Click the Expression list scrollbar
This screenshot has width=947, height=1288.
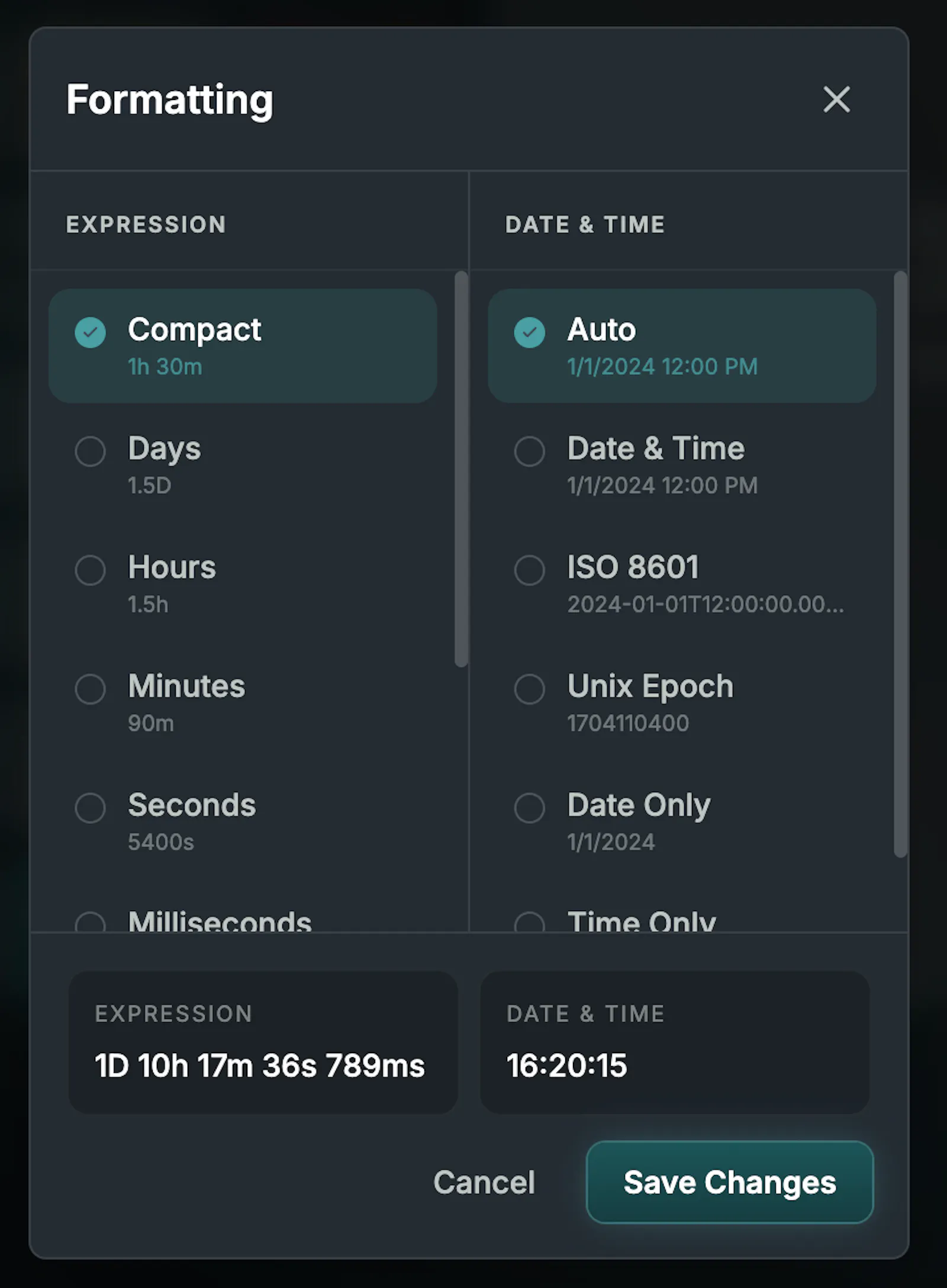(x=461, y=469)
